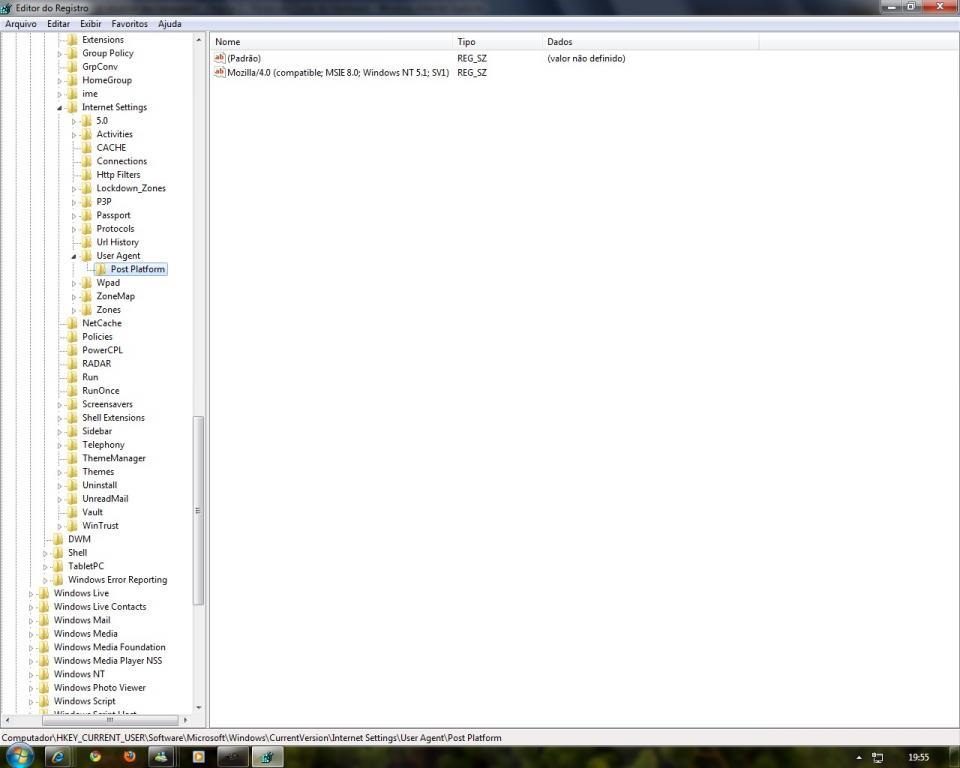960x768 pixels.
Task: Sort values by the Nome column header
Action: click(x=331, y=42)
